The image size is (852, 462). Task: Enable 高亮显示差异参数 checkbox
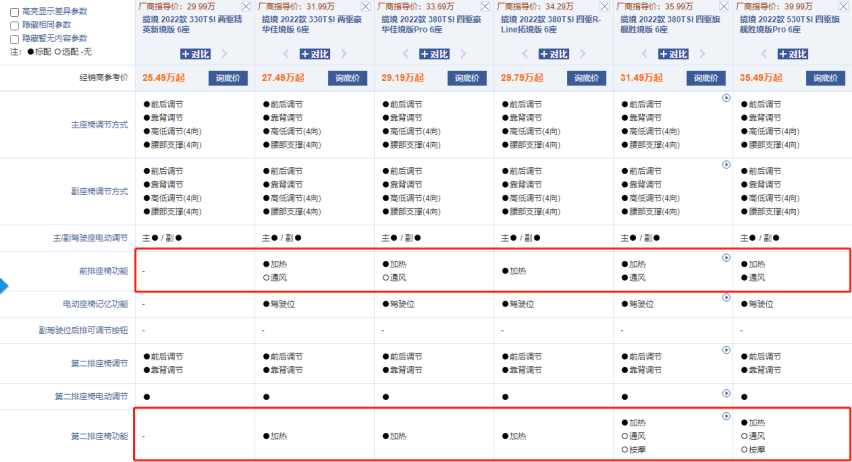point(15,12)
